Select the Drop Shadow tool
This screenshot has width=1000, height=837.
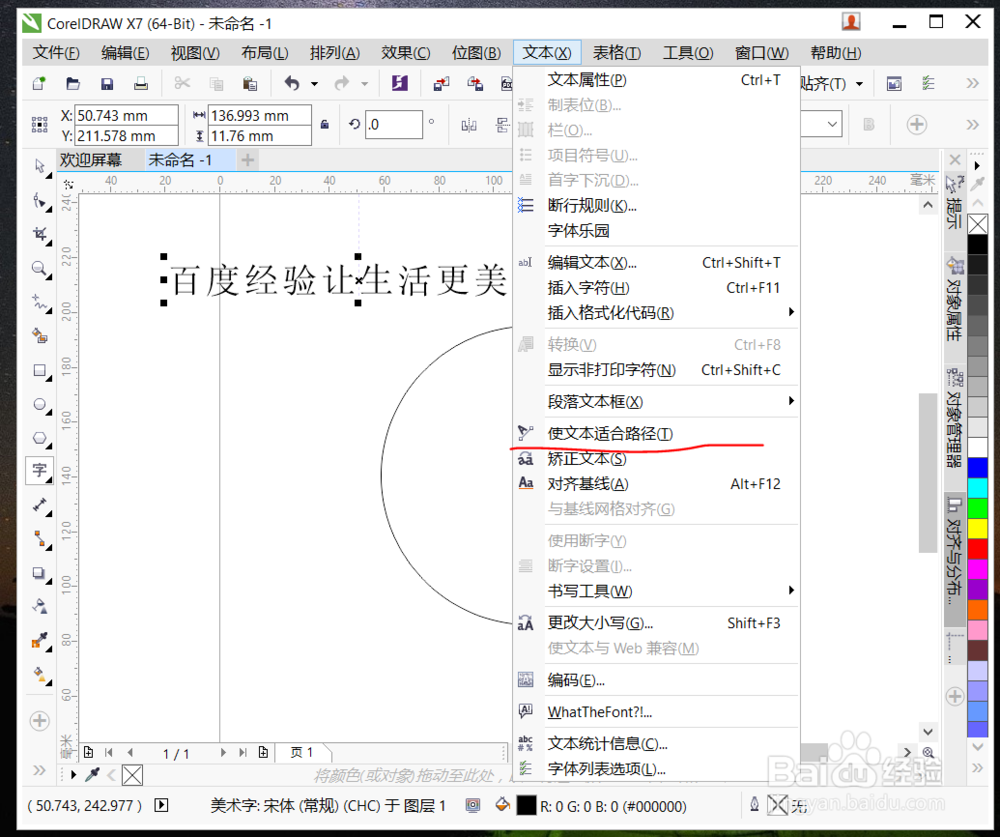click(40, 573)
